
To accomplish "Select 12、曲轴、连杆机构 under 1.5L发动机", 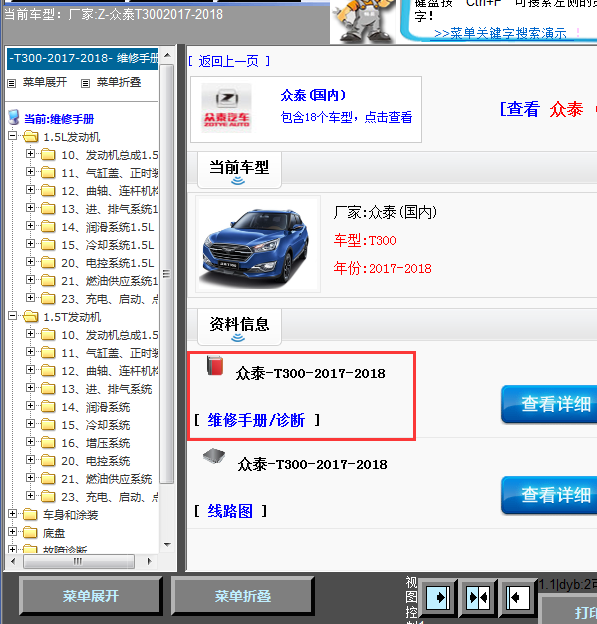I will 109,191.
